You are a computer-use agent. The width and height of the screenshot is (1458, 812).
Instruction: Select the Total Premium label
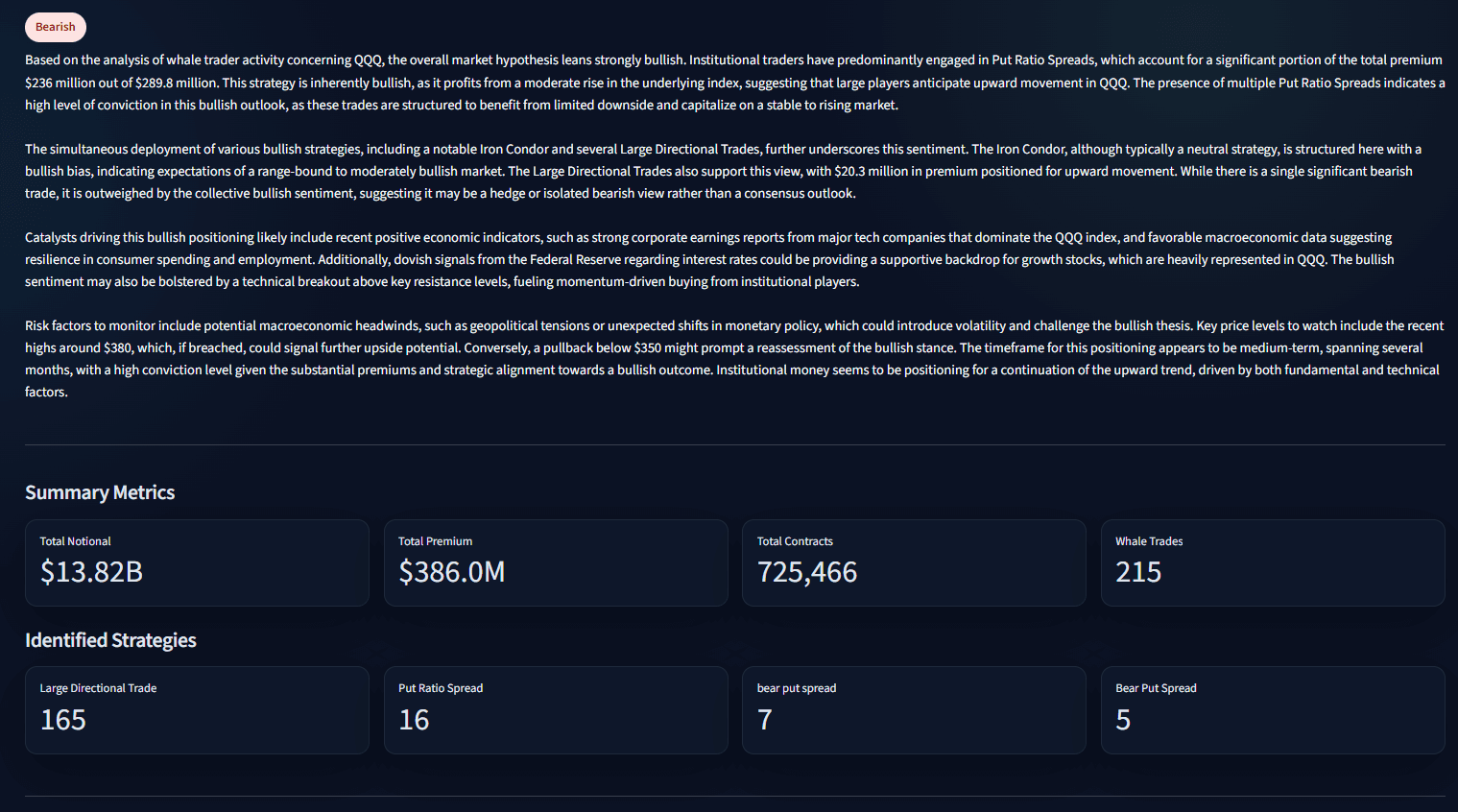pos(435,541)
